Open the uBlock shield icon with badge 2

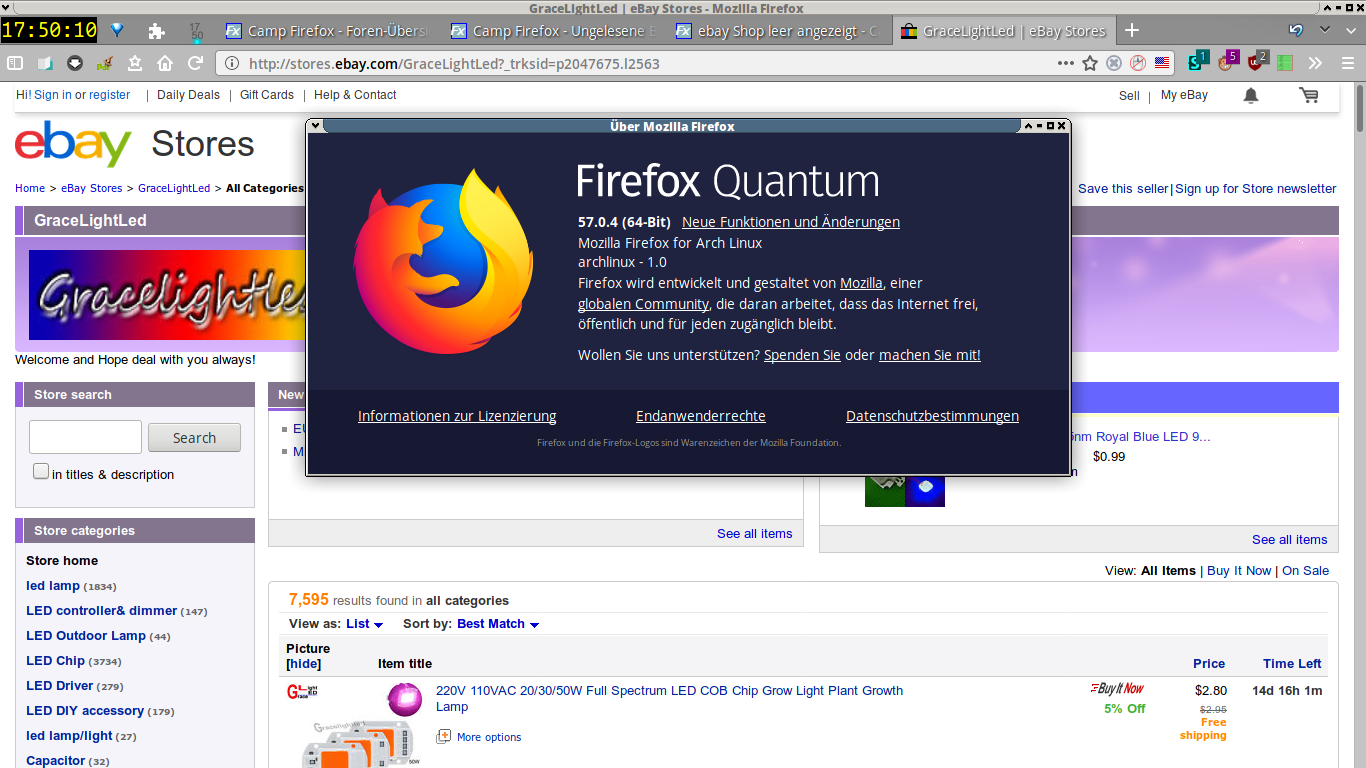coord(1257,62)
